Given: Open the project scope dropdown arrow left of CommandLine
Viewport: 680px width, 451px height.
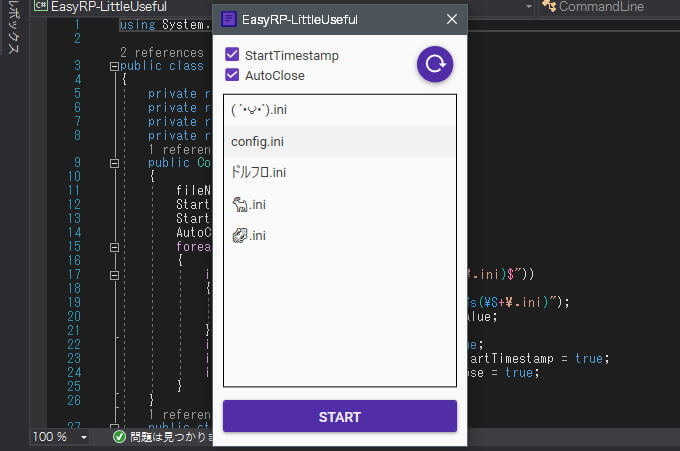Looking at the screenshot, I should pos(528,7).
